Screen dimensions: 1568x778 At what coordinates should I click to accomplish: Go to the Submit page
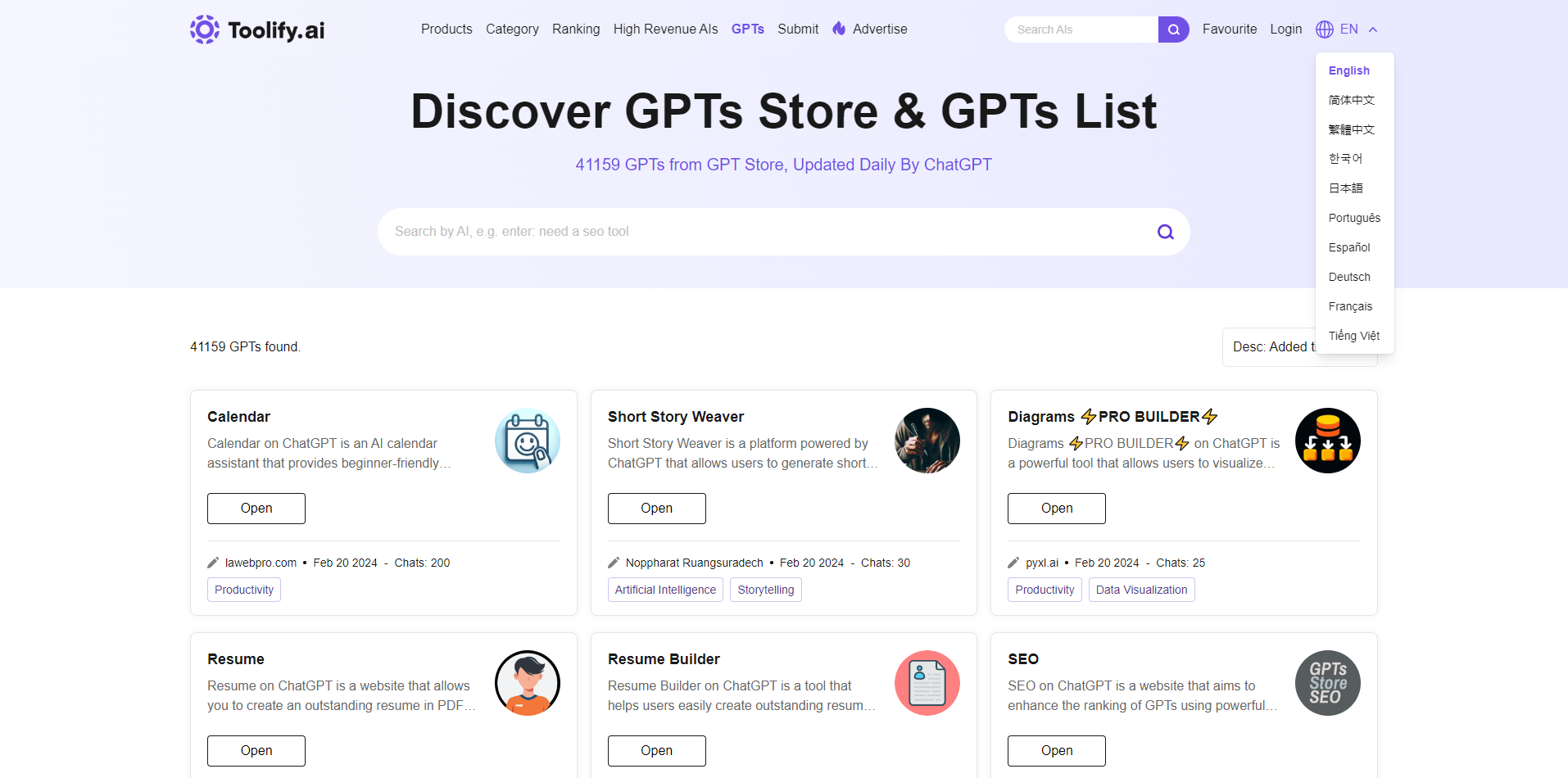tap(798, 29)
